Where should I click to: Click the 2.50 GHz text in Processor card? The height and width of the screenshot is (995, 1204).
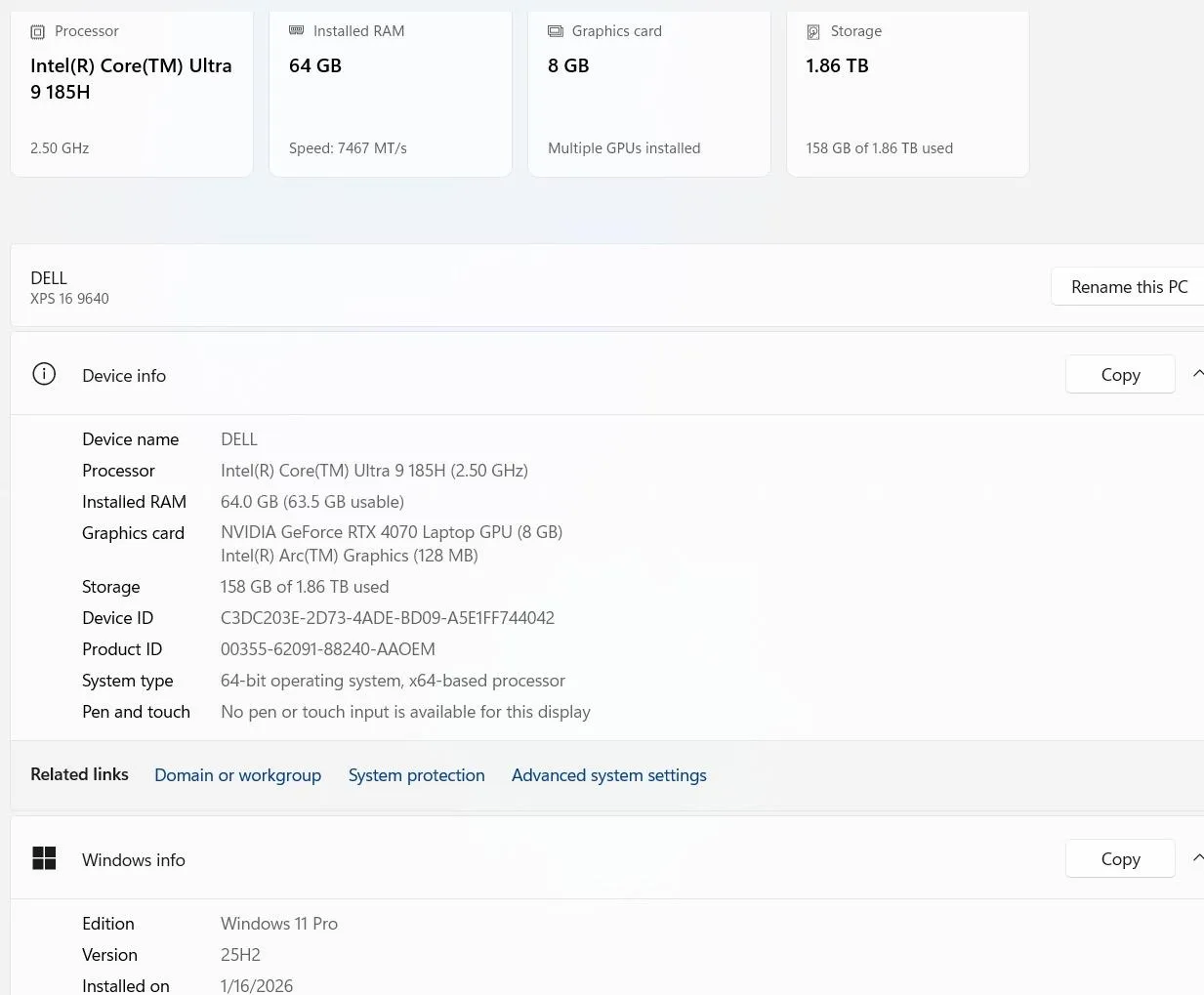point(60,148)
